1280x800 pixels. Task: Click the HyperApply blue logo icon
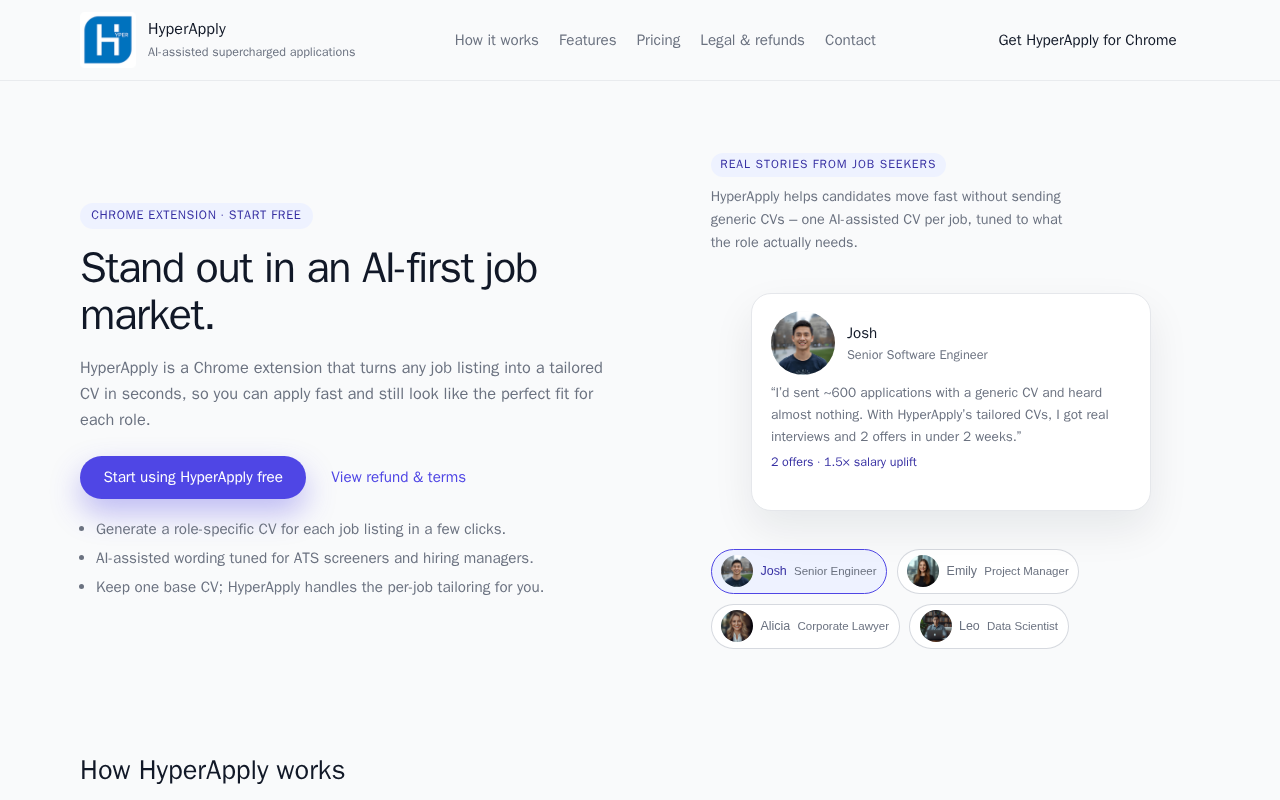tap(108, 40)
